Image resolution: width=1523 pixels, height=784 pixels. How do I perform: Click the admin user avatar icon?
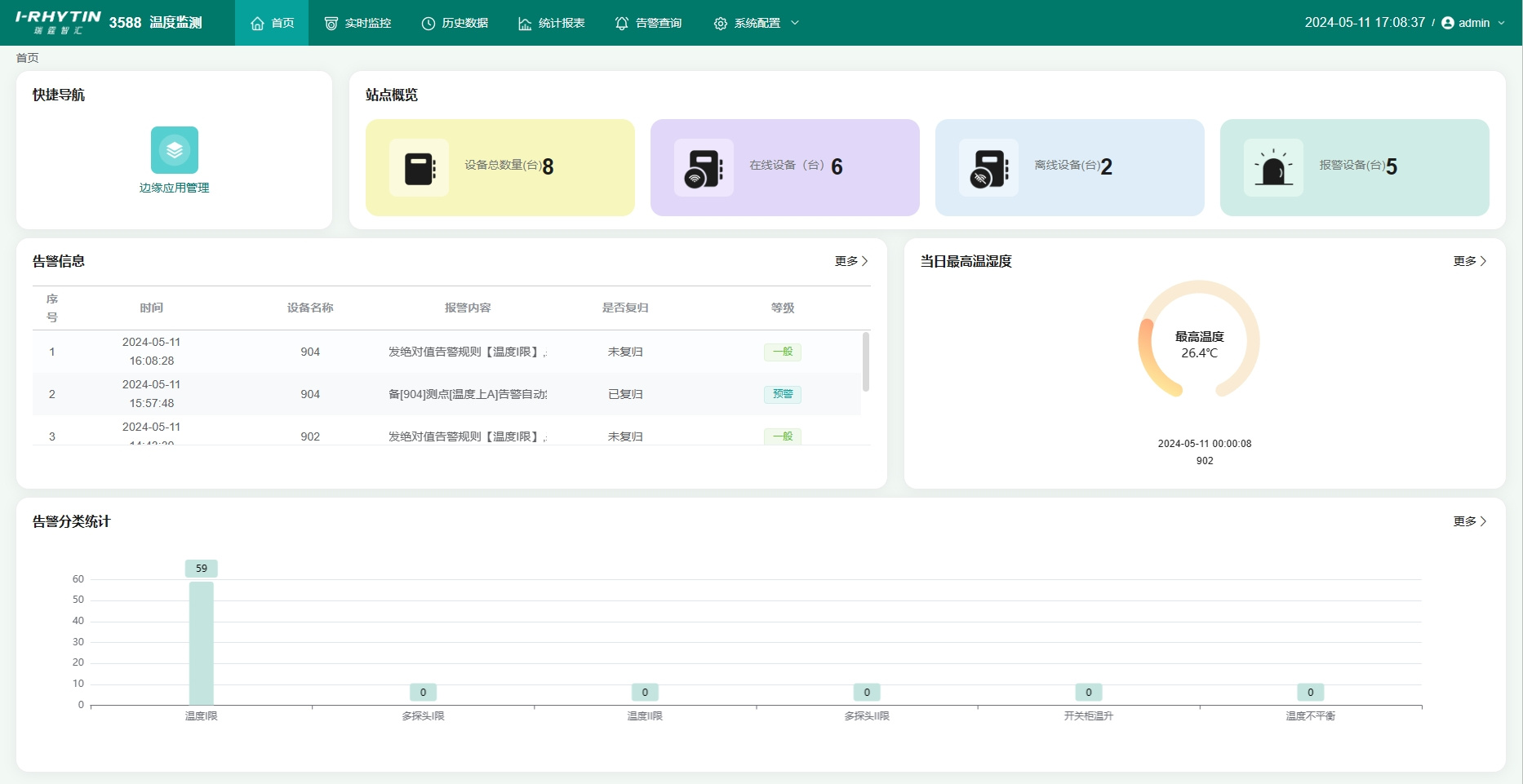1448,23
